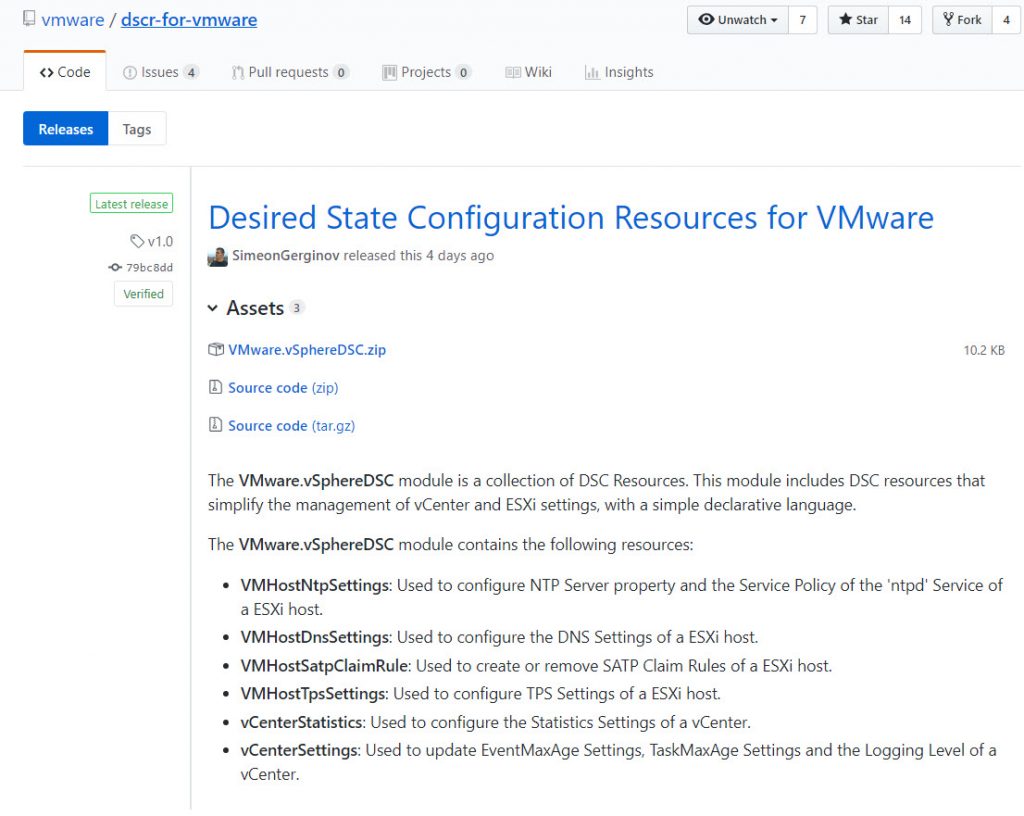
Task: Open the Unwatch dropdown
Action: click(x=738, y=20)
